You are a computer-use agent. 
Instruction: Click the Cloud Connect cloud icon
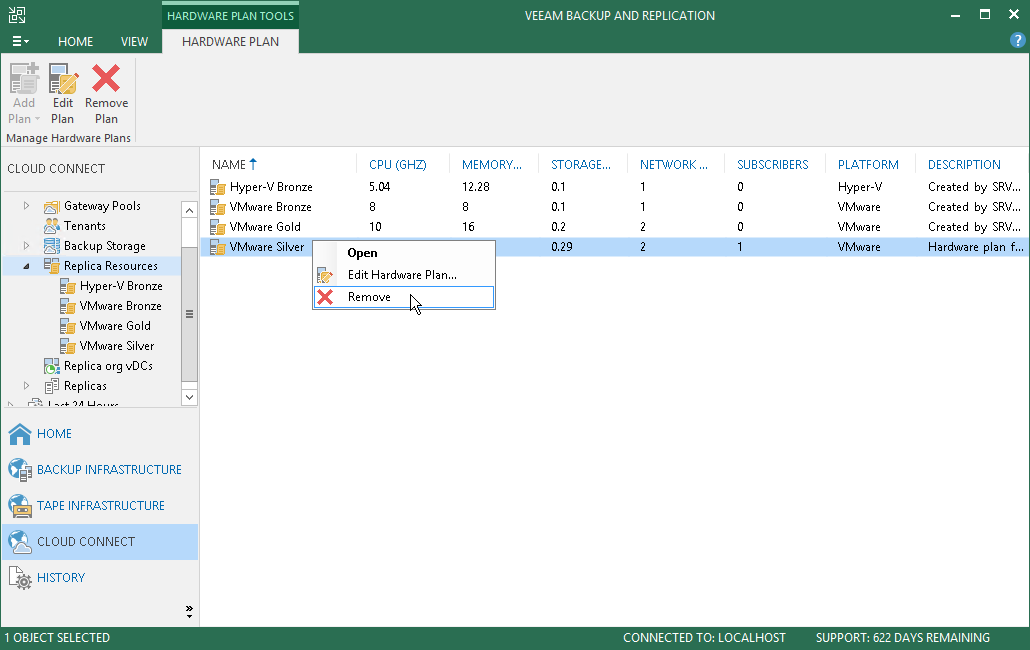click(x=20, y=542)
